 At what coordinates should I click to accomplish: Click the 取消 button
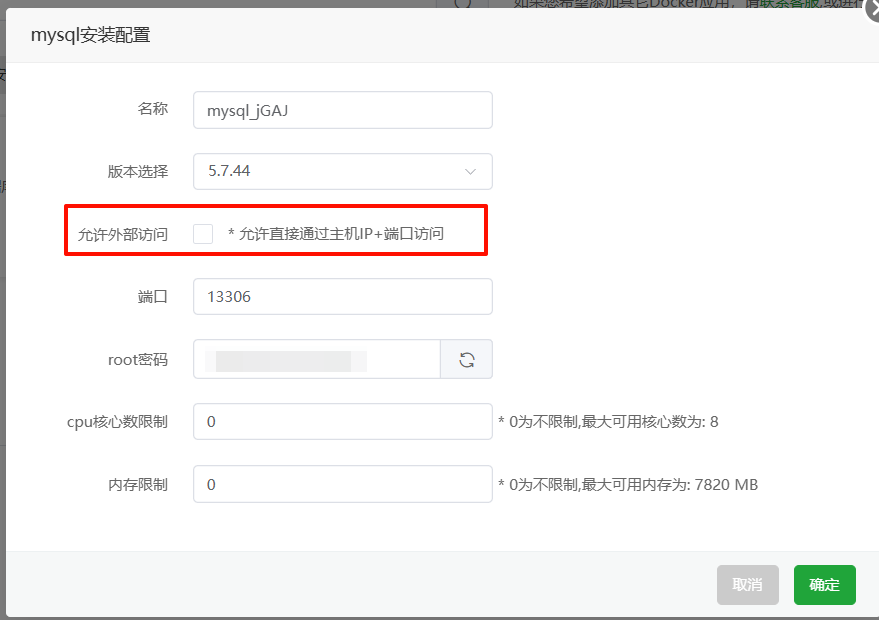[x=747, y=585]
